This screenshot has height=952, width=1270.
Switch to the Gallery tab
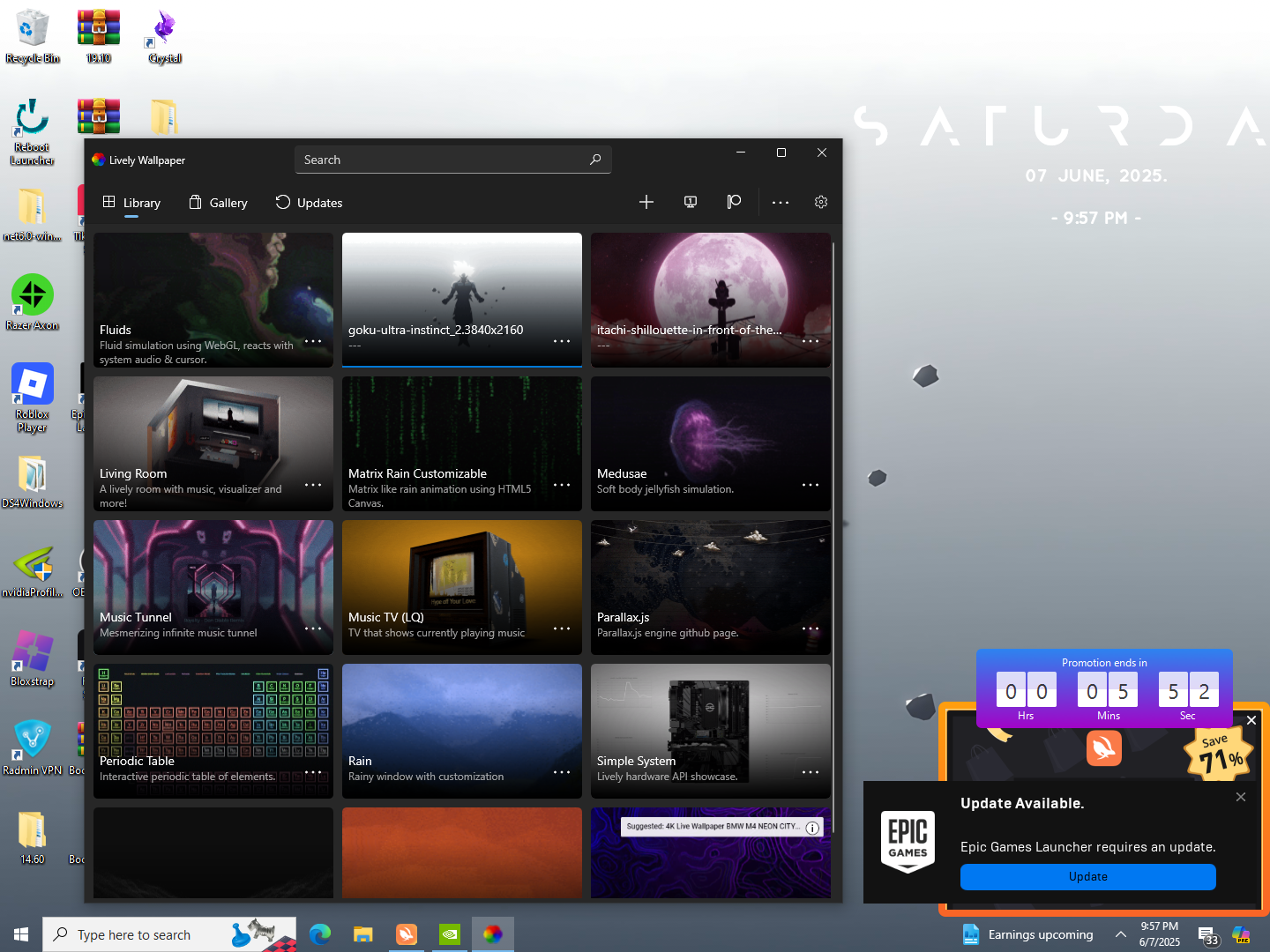click(218, 203)
